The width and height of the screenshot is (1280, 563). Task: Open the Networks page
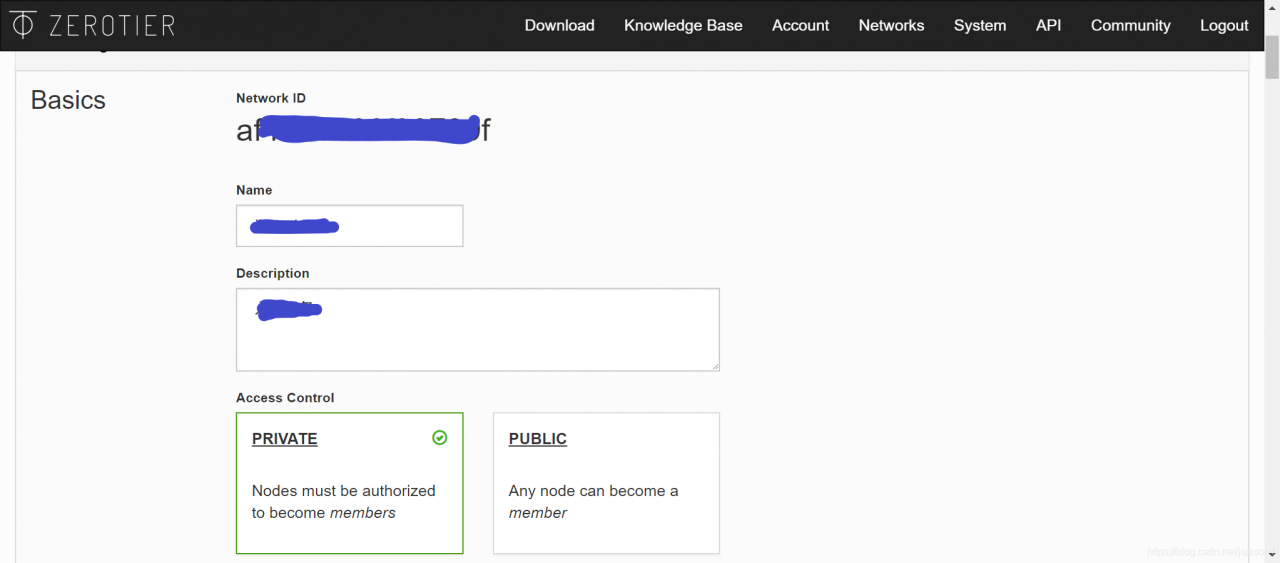(891, 26)
